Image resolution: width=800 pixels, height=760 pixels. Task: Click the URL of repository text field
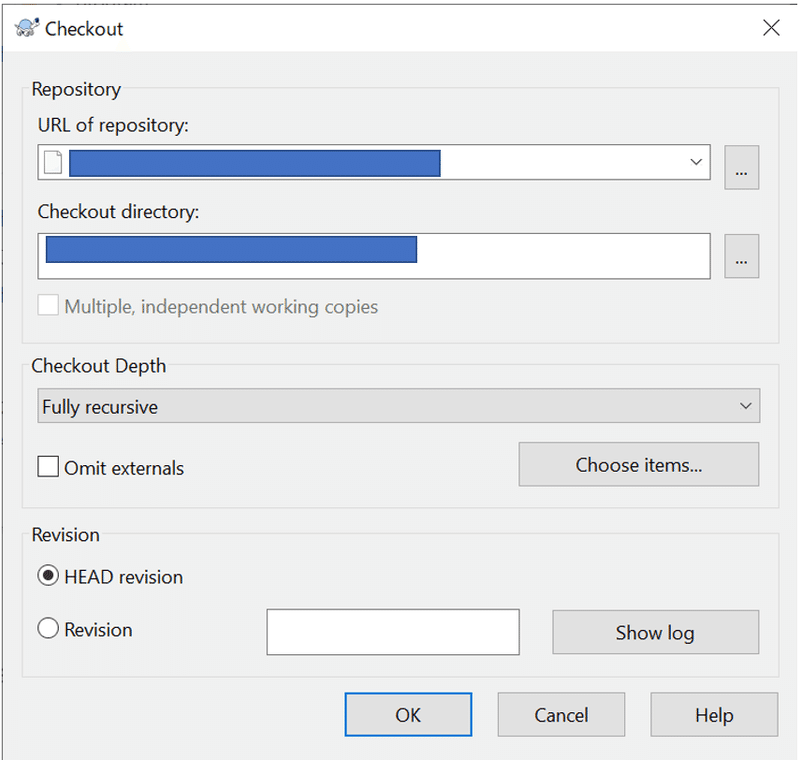tap(560, 163)
